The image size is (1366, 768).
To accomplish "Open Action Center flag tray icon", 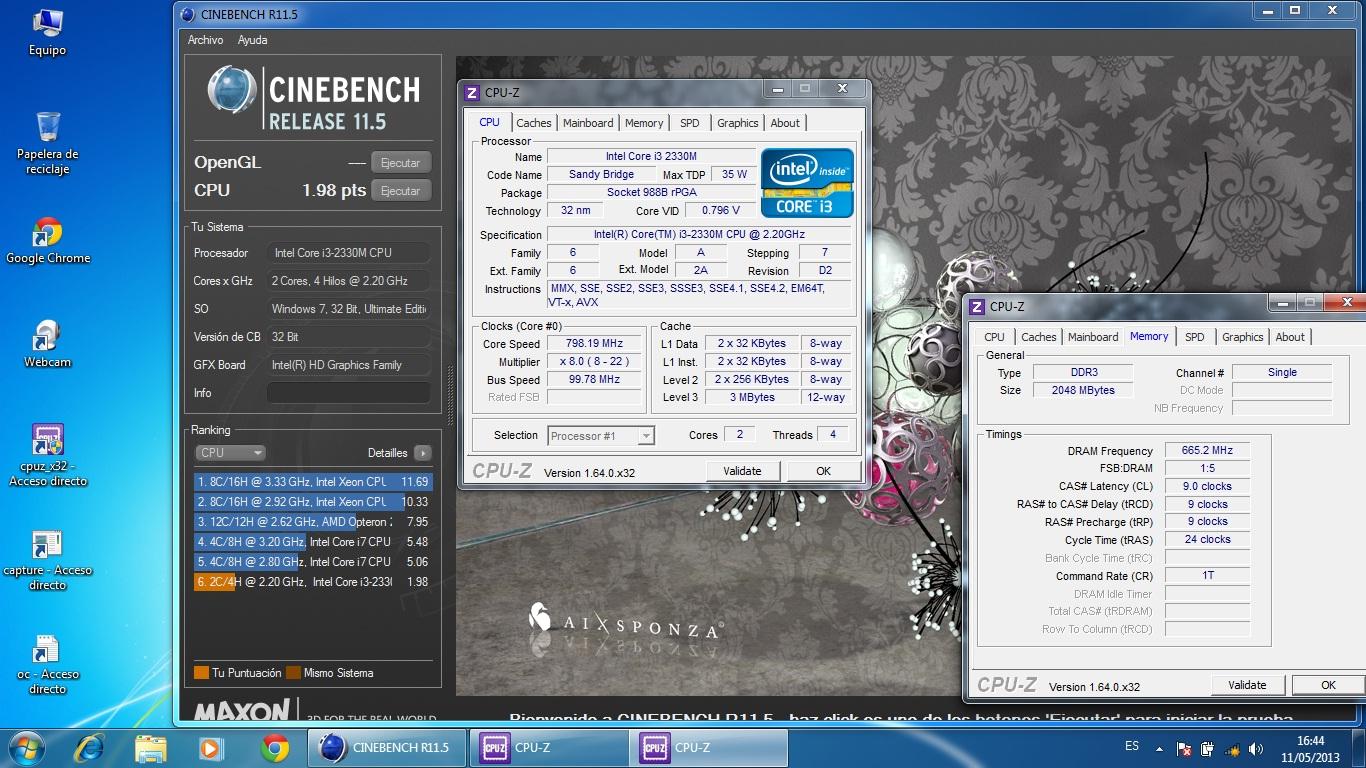I will [1183, 748].
